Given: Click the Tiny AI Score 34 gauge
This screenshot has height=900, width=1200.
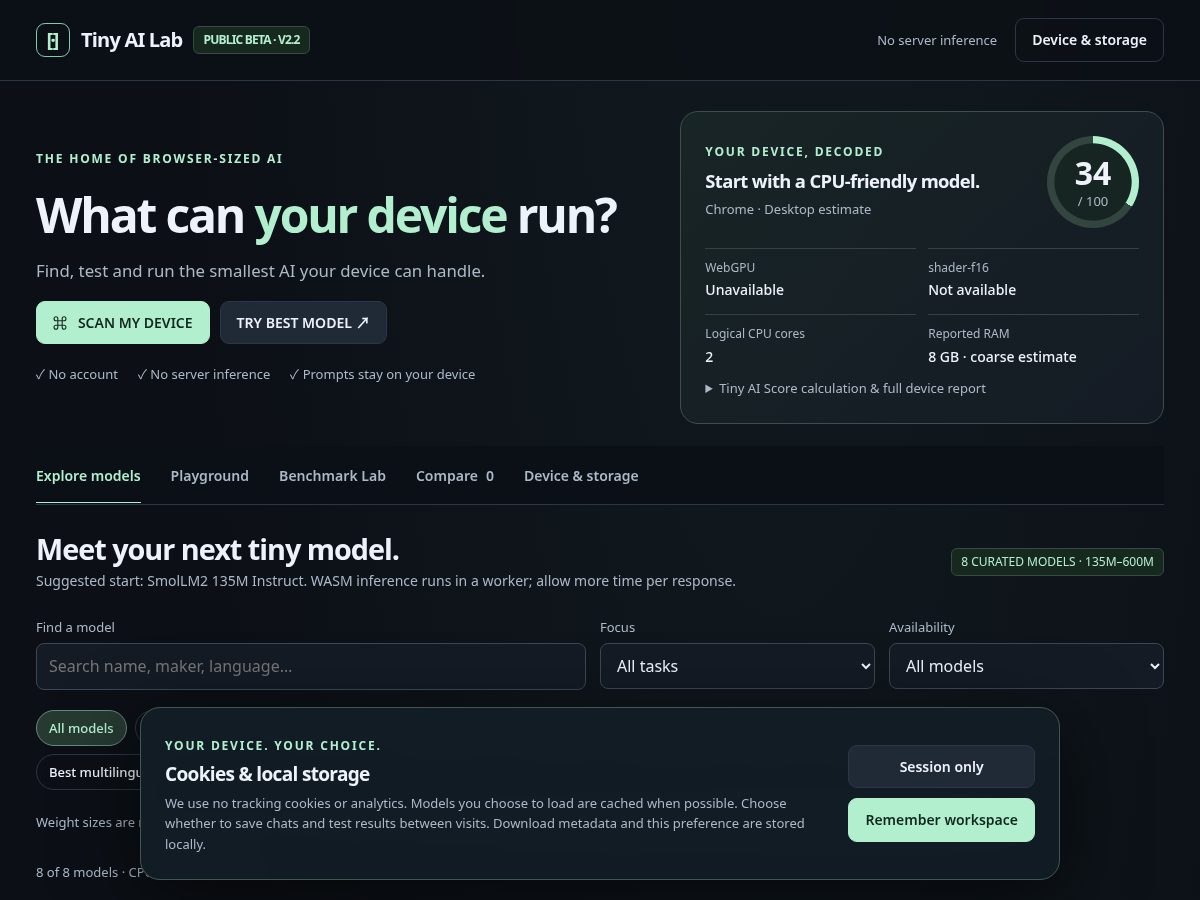Looking at the screenshot, I should coord(1092,182).
